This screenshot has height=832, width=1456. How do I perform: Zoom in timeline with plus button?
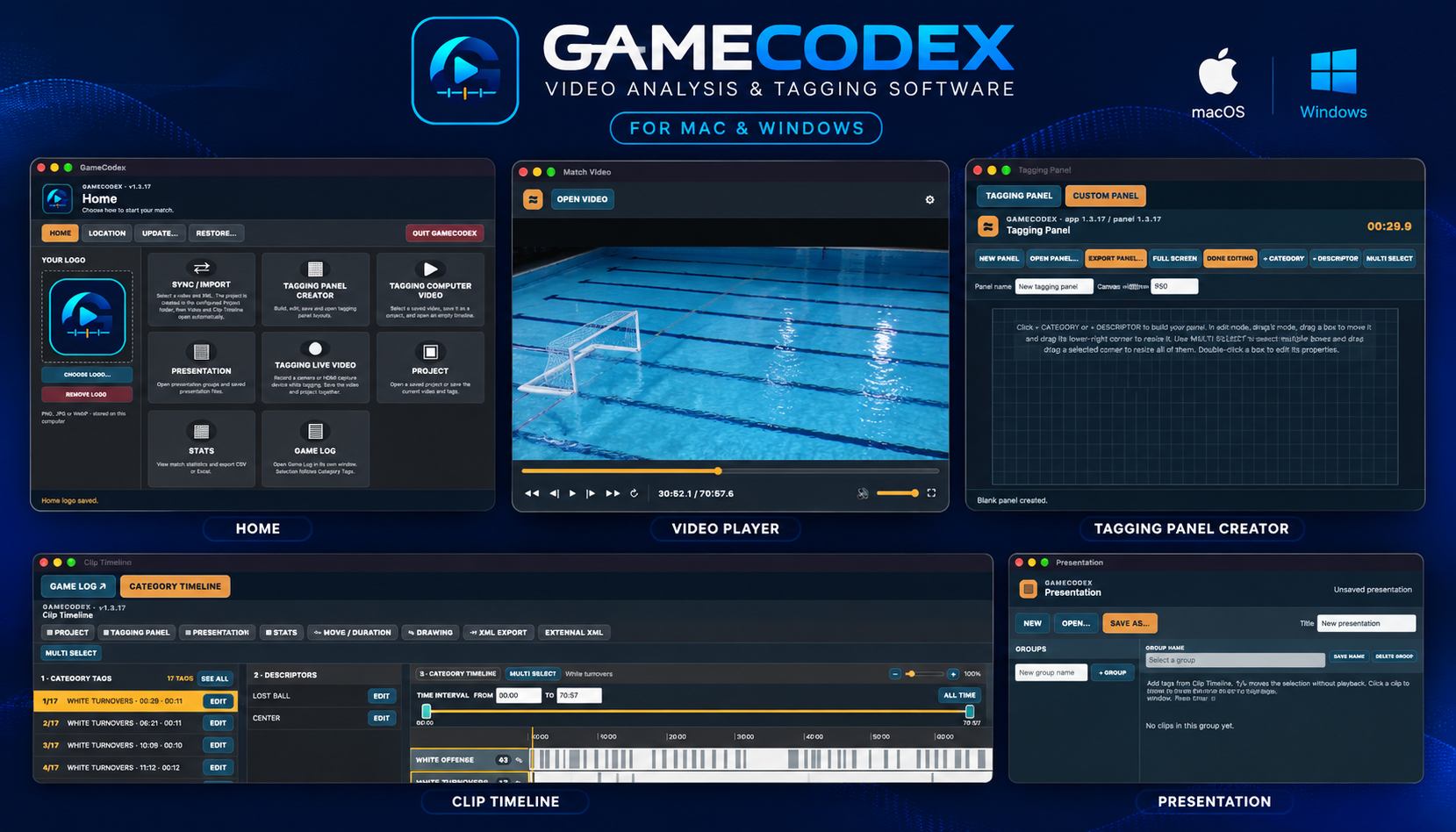(953, 674)
